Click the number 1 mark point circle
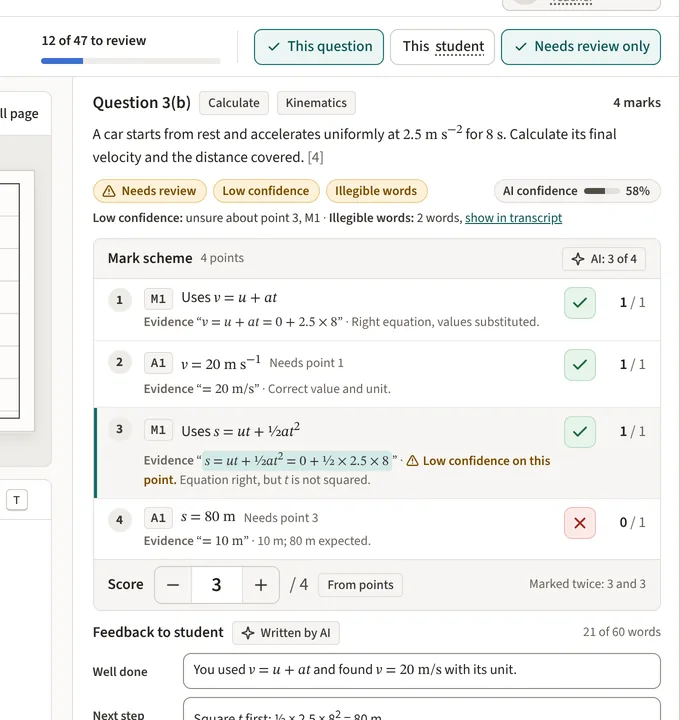 pos(120,300)
